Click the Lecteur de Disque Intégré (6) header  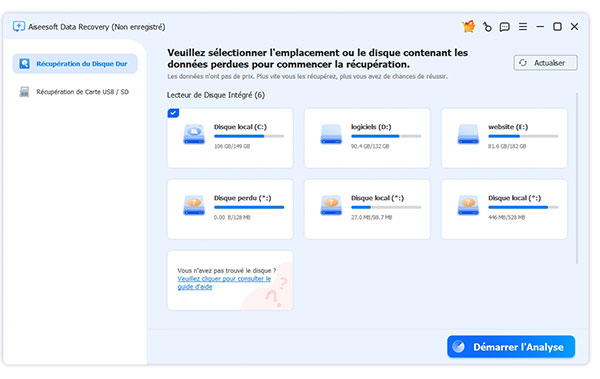pos(216,95)
